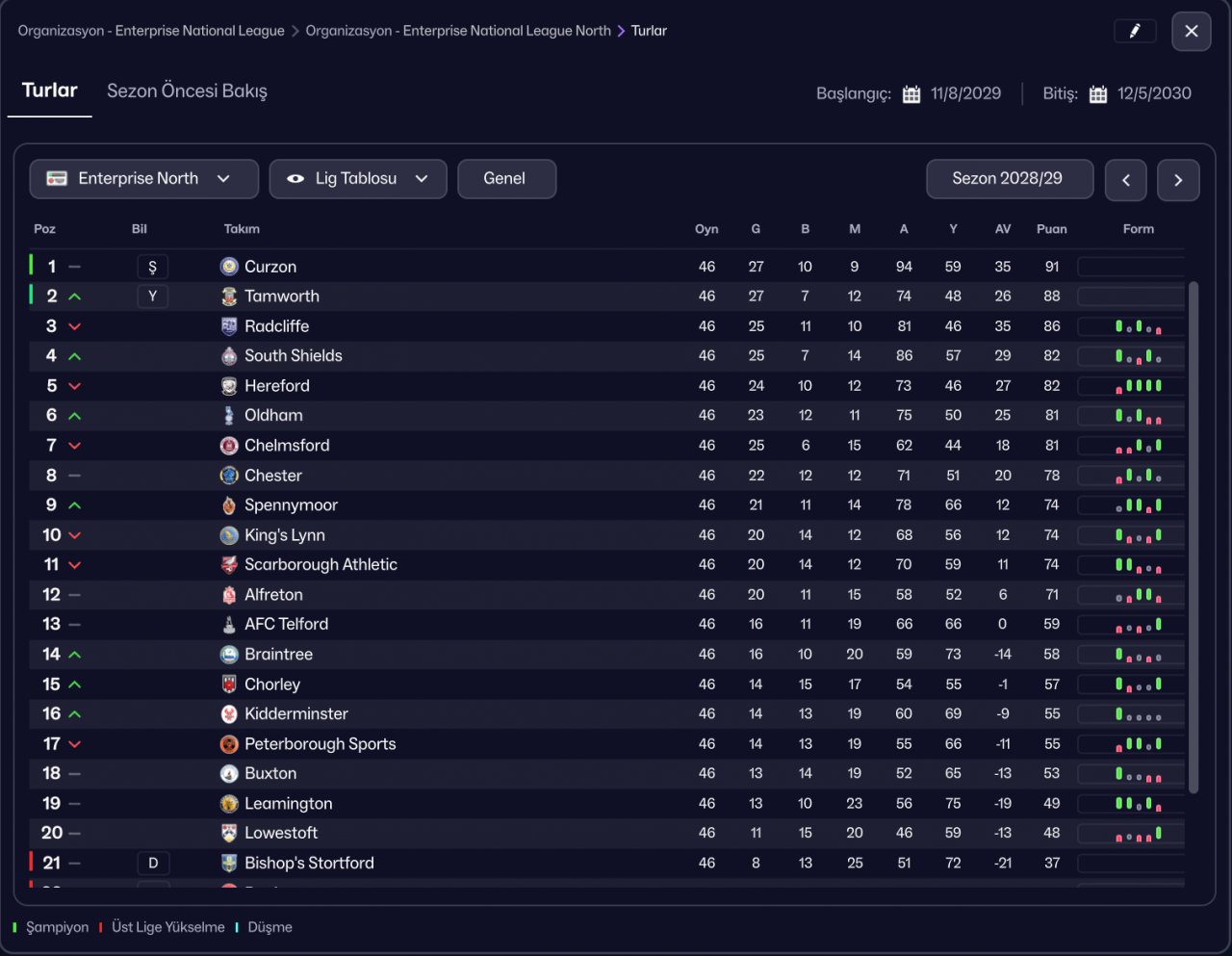Click the Enterprise National League breadcrumb link
Viewport: 1232px width, 956px height.
click(151, 31)
